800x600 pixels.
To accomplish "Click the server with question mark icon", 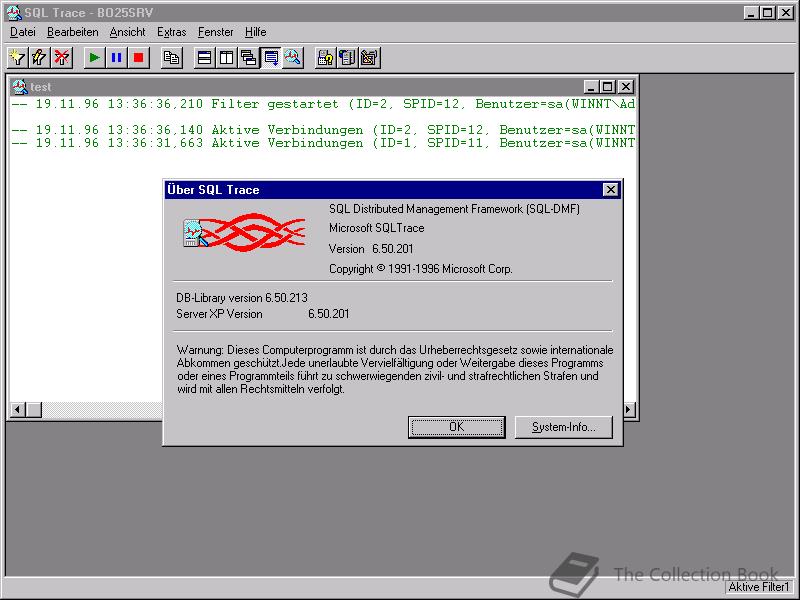I will 325,58.
